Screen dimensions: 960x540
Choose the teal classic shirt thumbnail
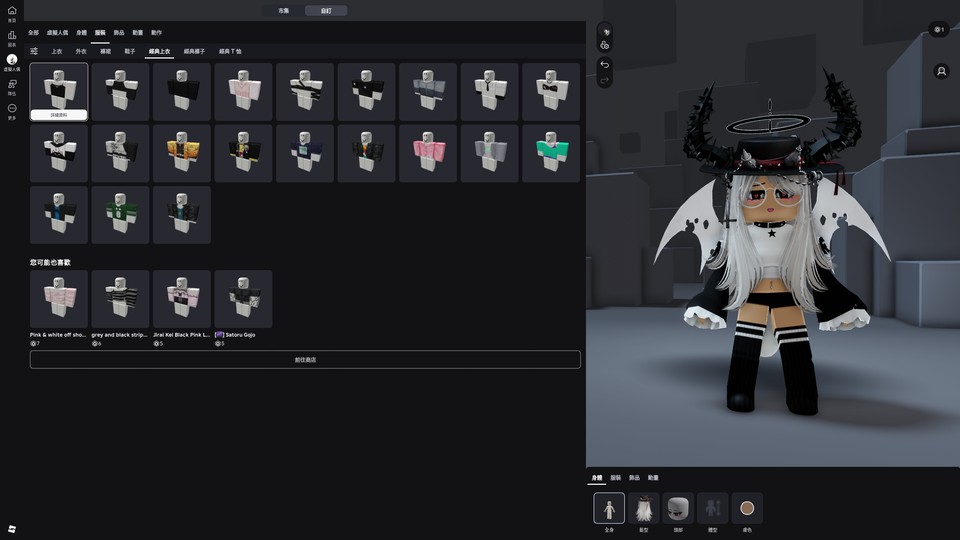[551, 153]
